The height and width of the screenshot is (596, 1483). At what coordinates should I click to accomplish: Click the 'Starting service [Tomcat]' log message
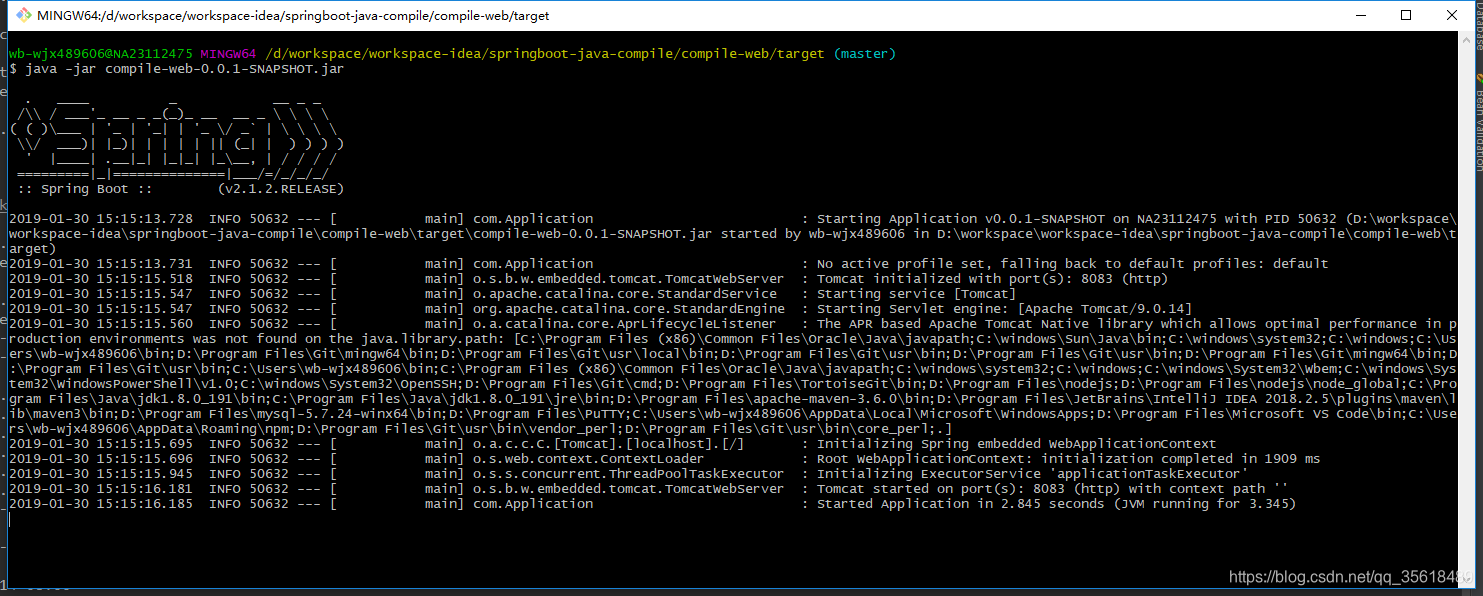click(917, 294)
